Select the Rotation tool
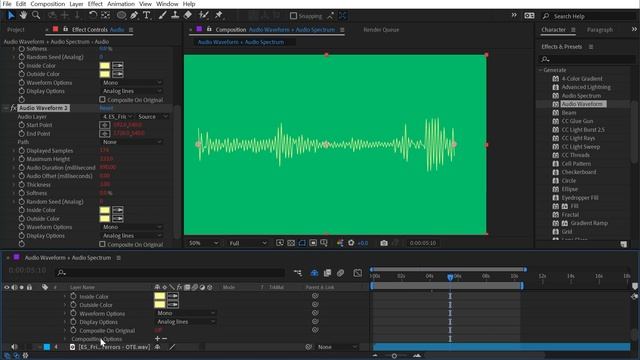 tap(93, 16)
